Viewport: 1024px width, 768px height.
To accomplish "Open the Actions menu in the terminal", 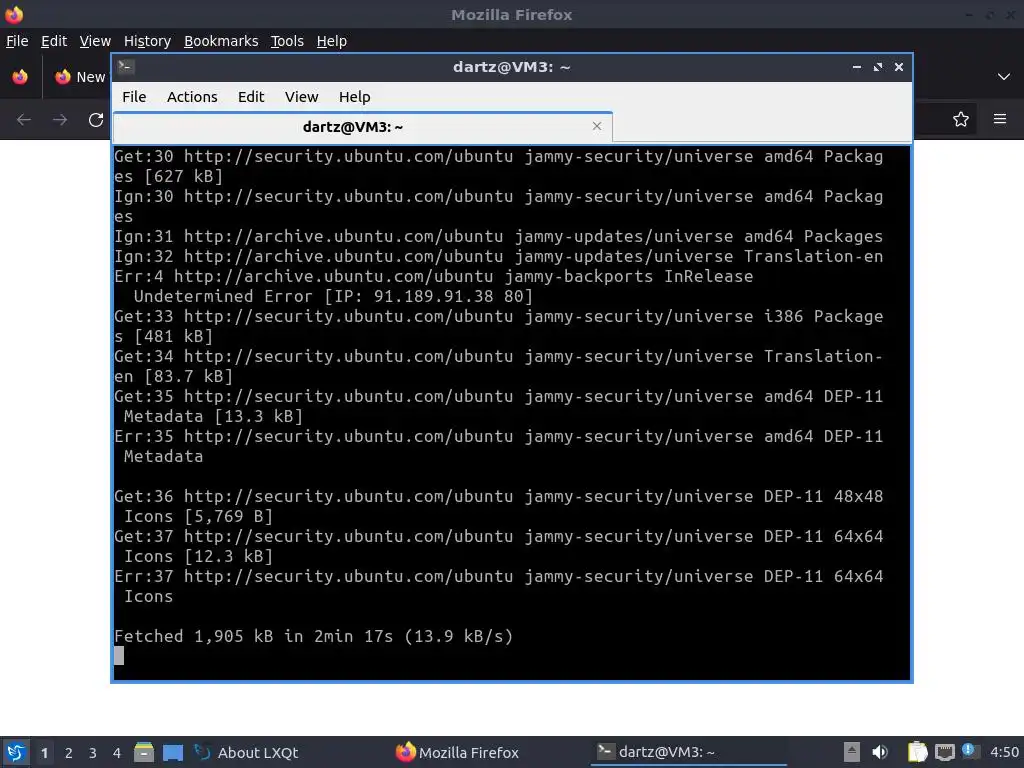I will tap(192, 97).
